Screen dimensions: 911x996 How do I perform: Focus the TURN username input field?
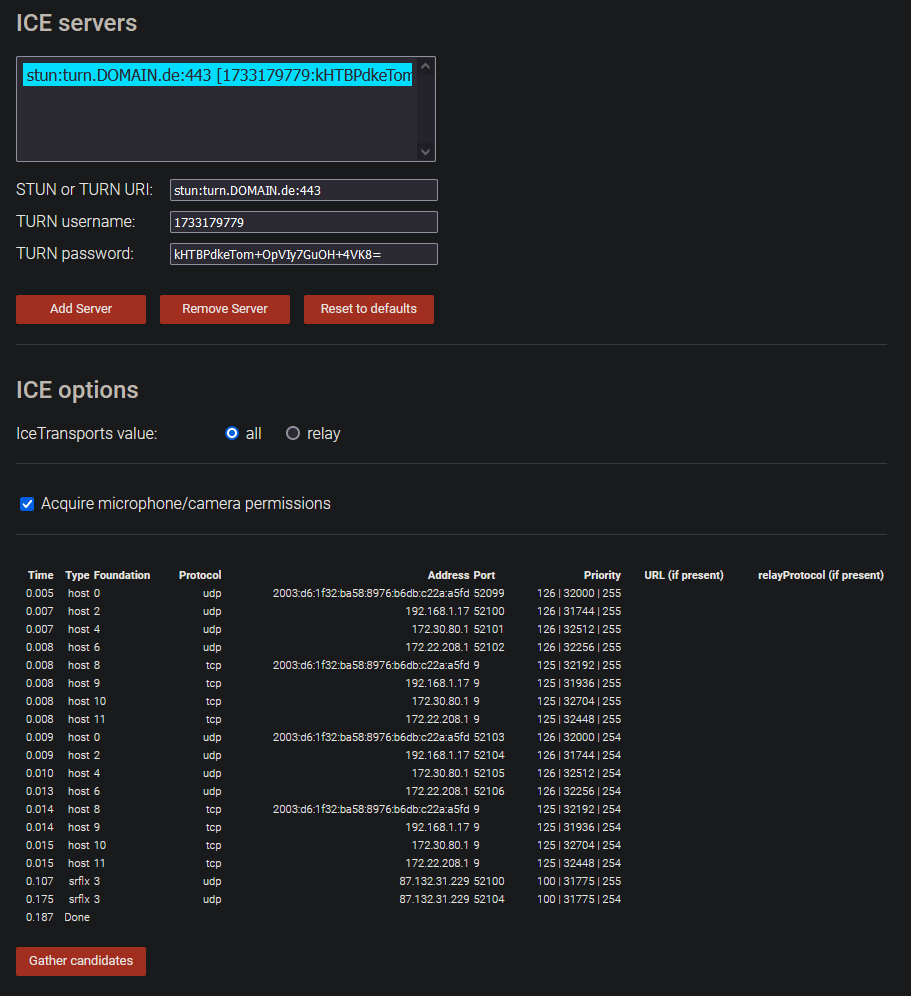303,222
